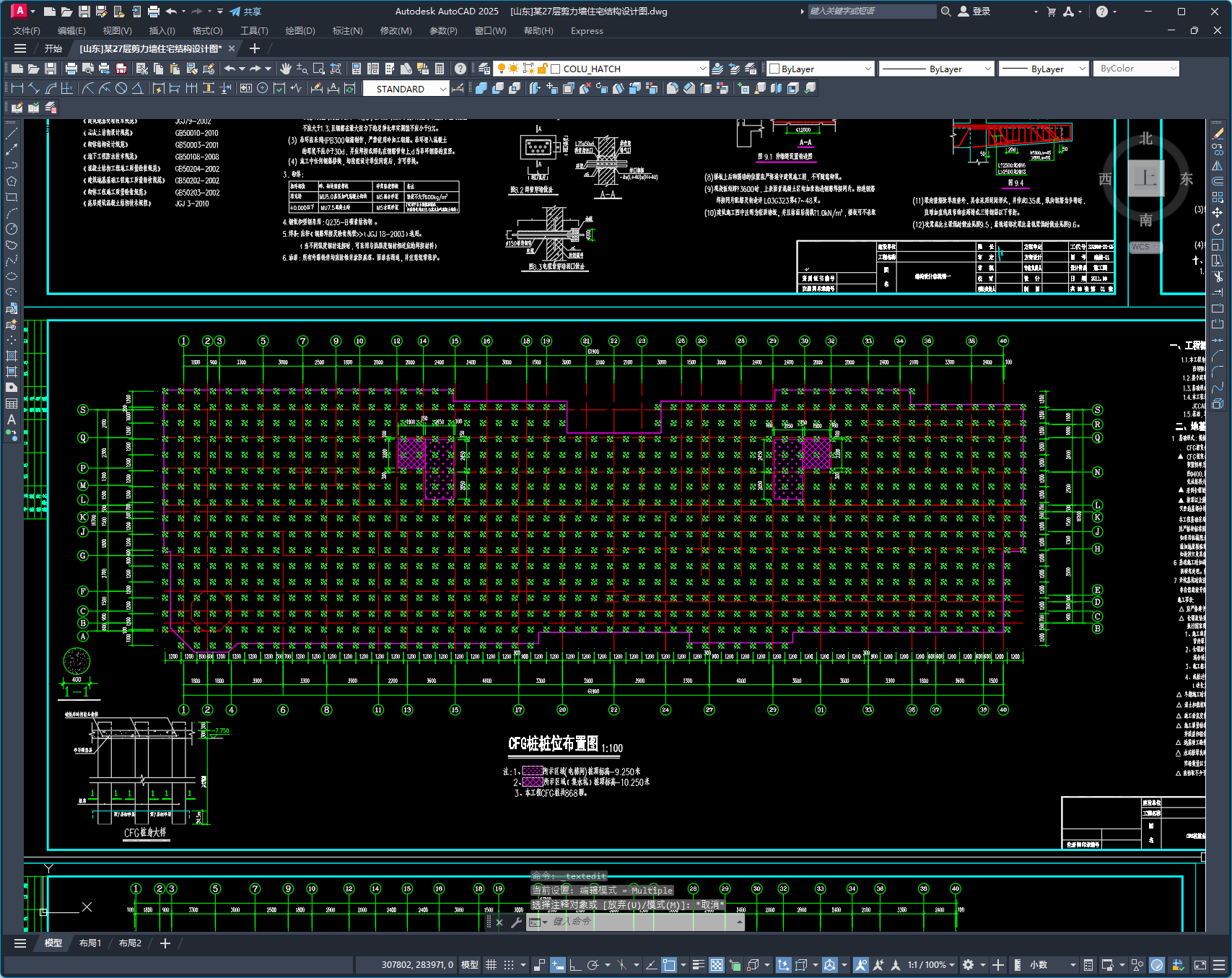Image resolution: width=1232 pixels, height=978 pixels.
Task: Toggle the grid display in status bar
Action: click(491, 965)
